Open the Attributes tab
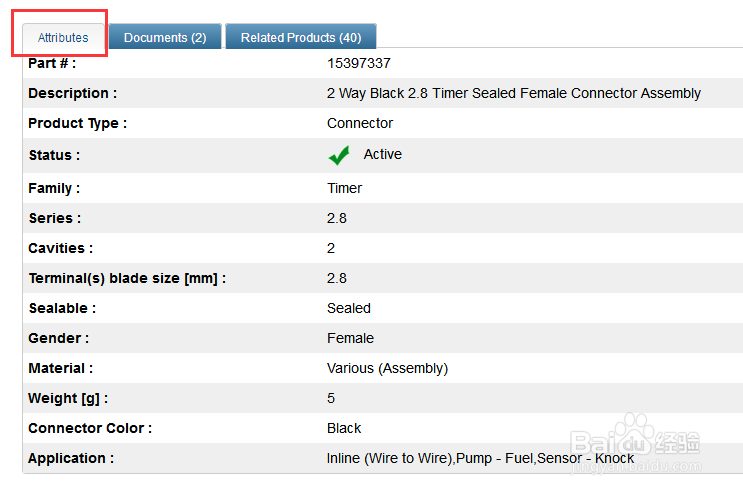This screenshot has height=492, width=743. click(x=63, y=37)
